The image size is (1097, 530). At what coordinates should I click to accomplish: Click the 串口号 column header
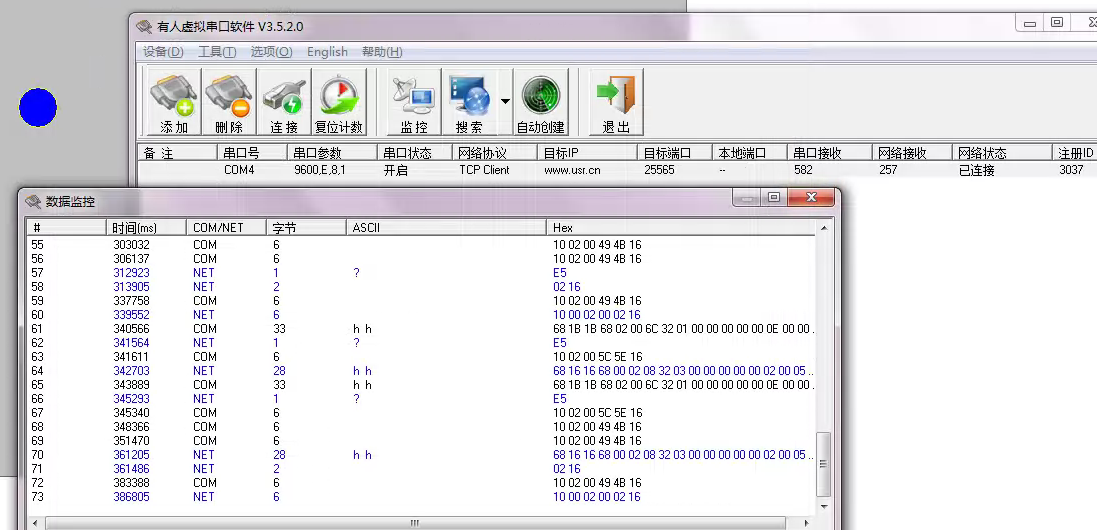click(x=253, y=153)
